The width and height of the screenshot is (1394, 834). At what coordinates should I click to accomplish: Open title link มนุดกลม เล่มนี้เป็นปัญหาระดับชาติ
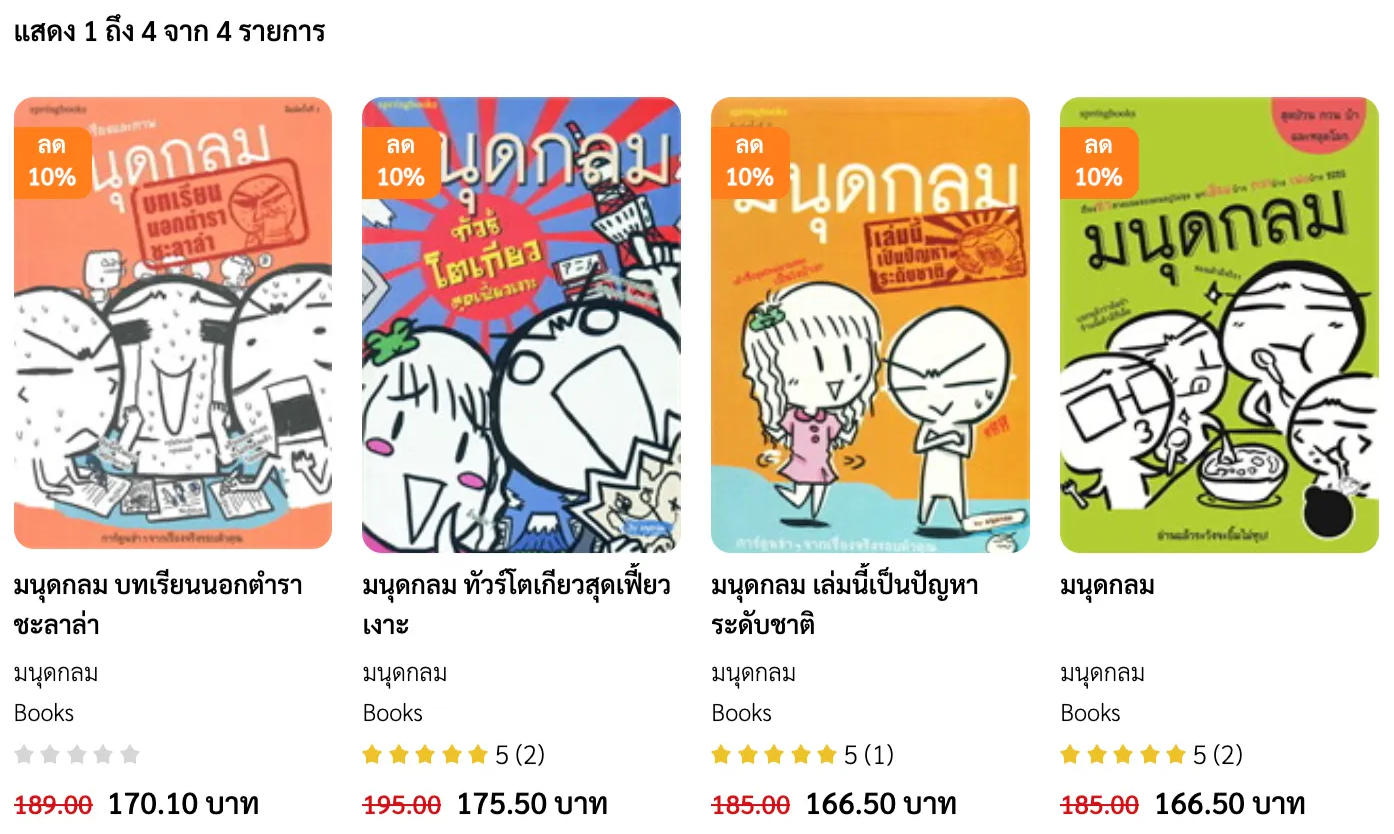pyautogui.click(x=844, y=605)
